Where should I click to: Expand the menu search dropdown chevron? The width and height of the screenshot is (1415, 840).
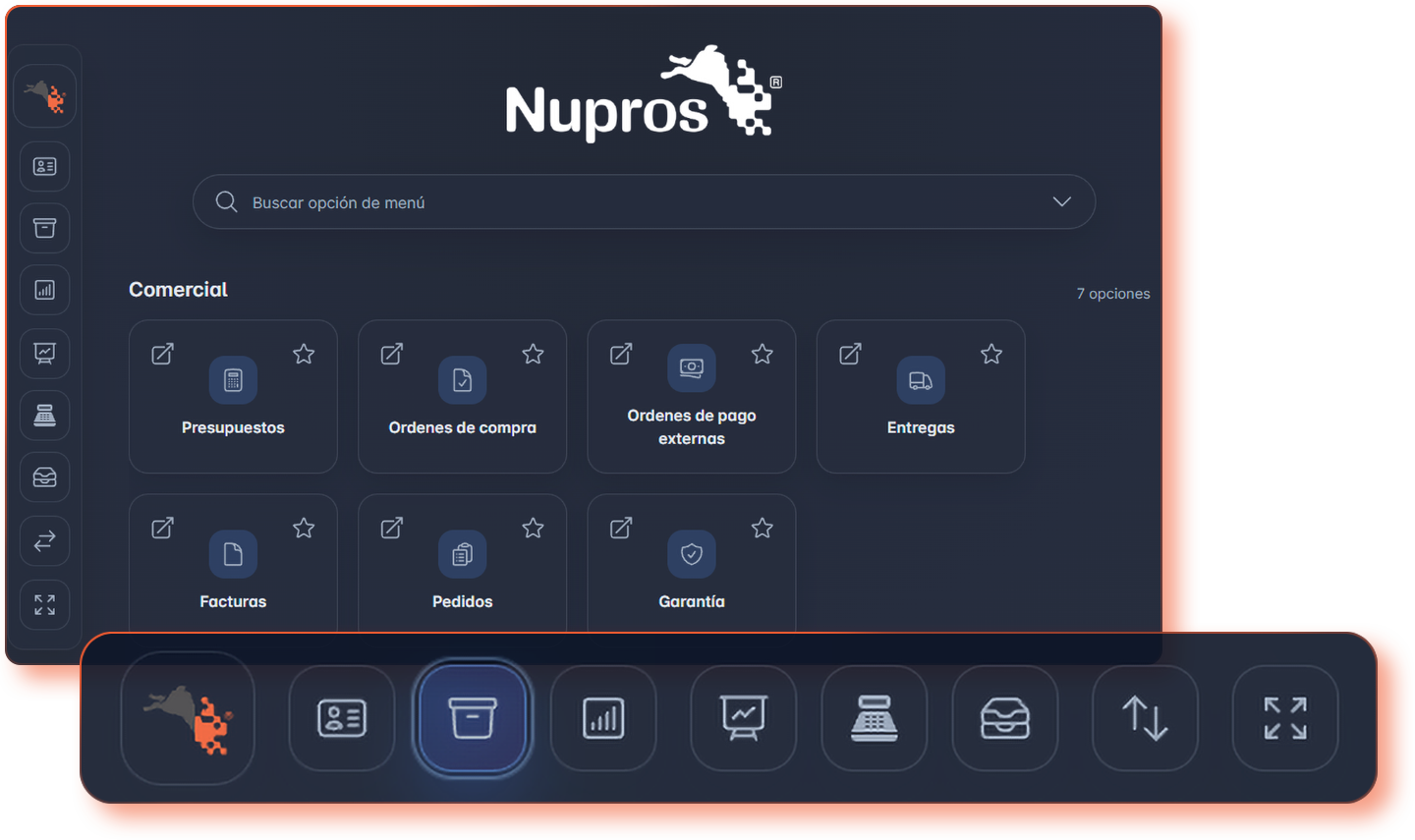pyautogui.click(x=1061, y=201)
